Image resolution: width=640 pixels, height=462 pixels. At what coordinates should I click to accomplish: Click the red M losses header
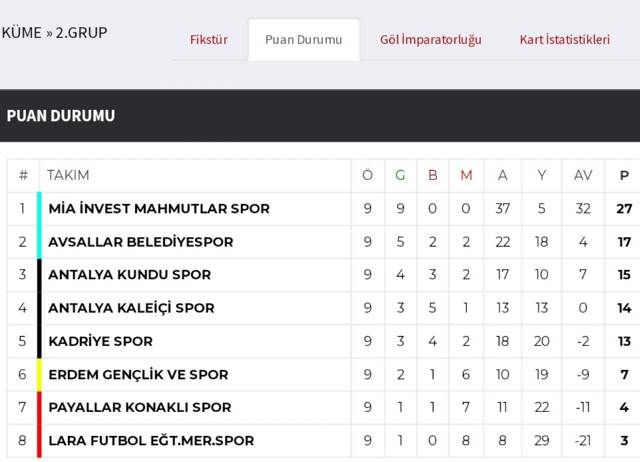pyautogui.click(x=466, y=175)
